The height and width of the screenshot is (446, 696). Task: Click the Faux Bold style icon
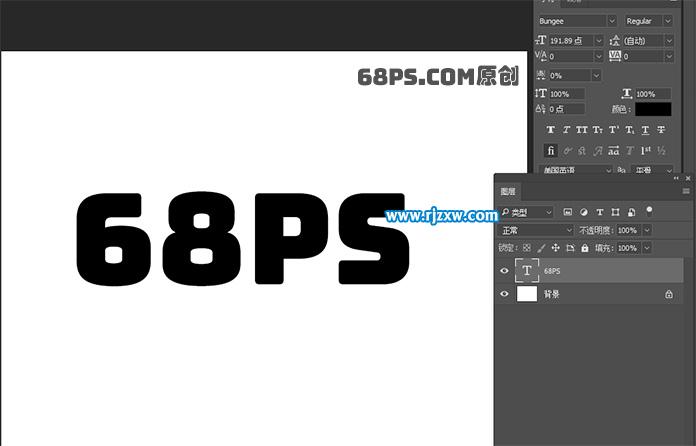550,130
